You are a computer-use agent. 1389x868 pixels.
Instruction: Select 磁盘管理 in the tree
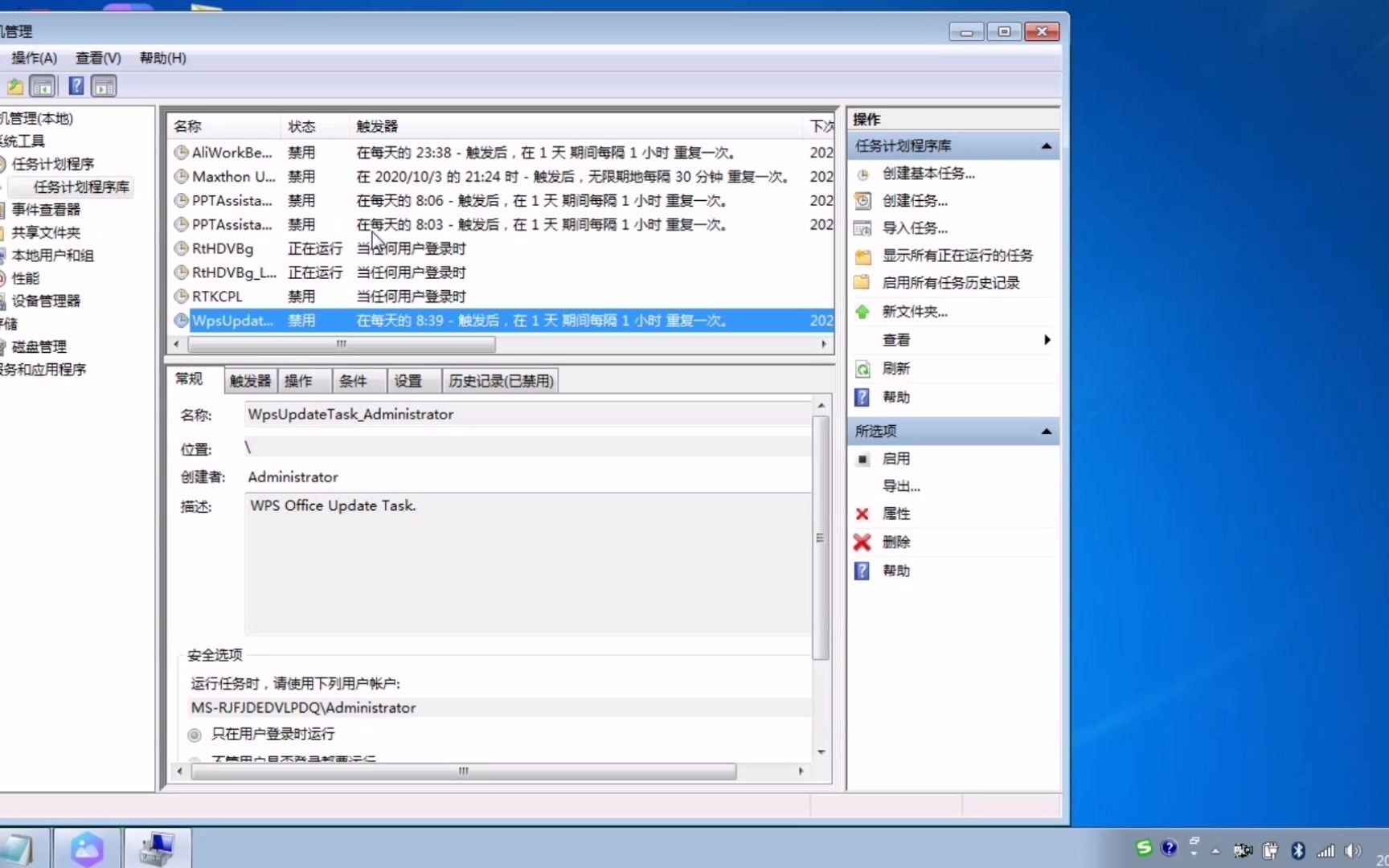tap(39, 347)
